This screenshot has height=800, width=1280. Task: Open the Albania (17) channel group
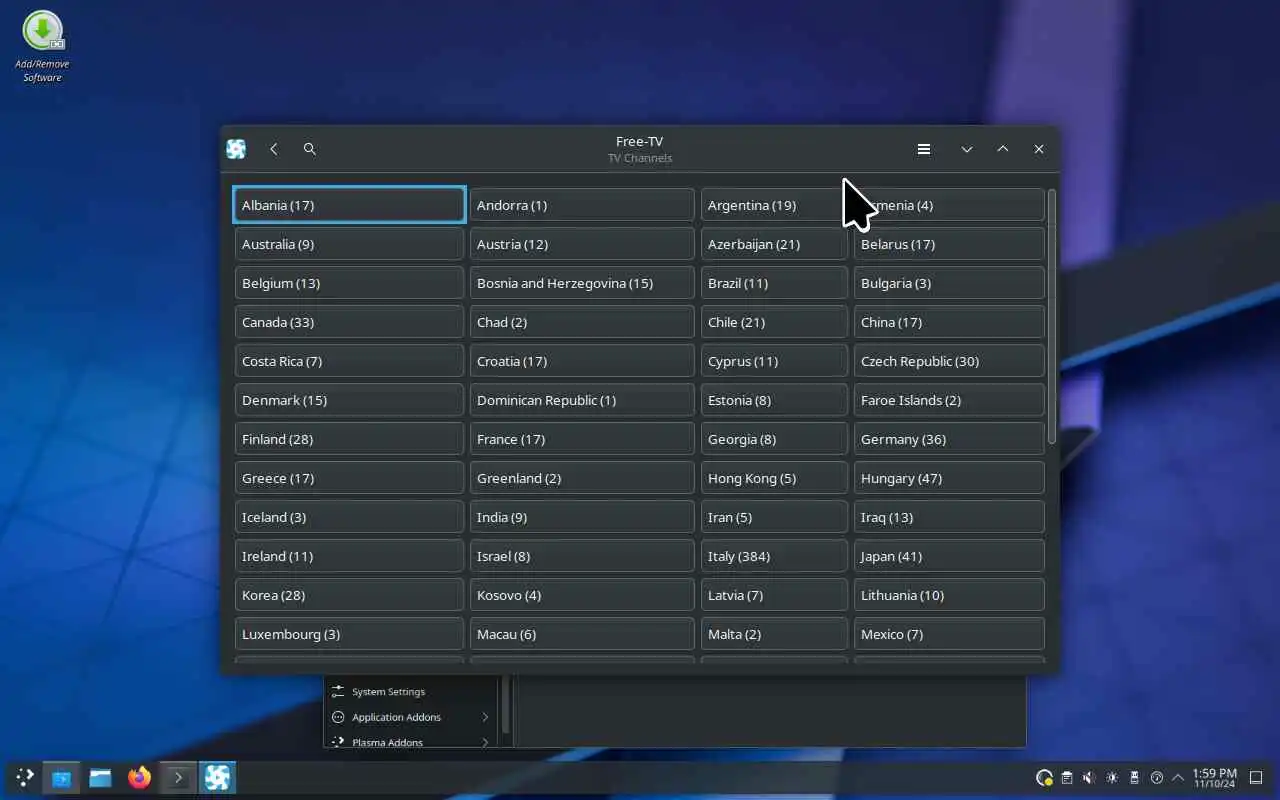(349, 205)
